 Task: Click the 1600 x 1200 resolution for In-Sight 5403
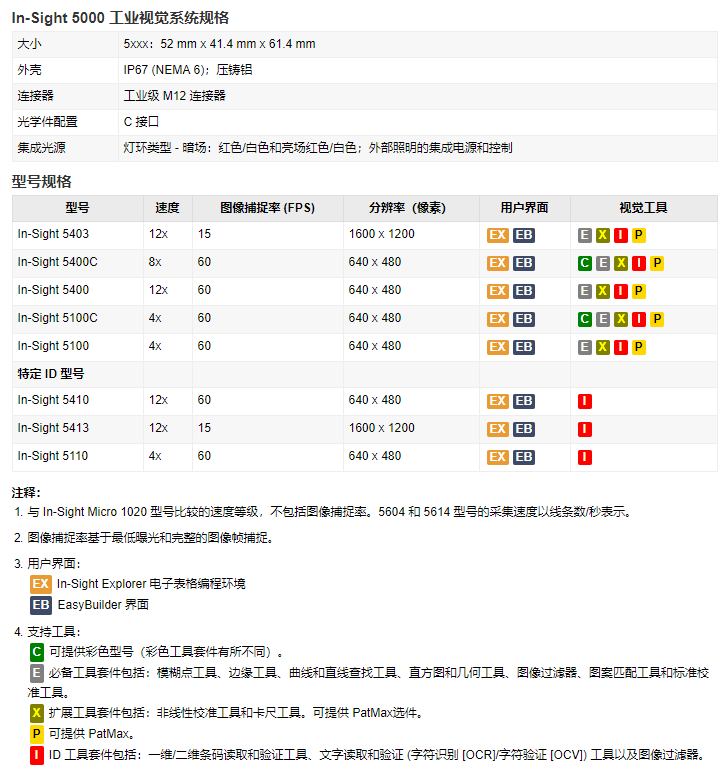point(381,234)
